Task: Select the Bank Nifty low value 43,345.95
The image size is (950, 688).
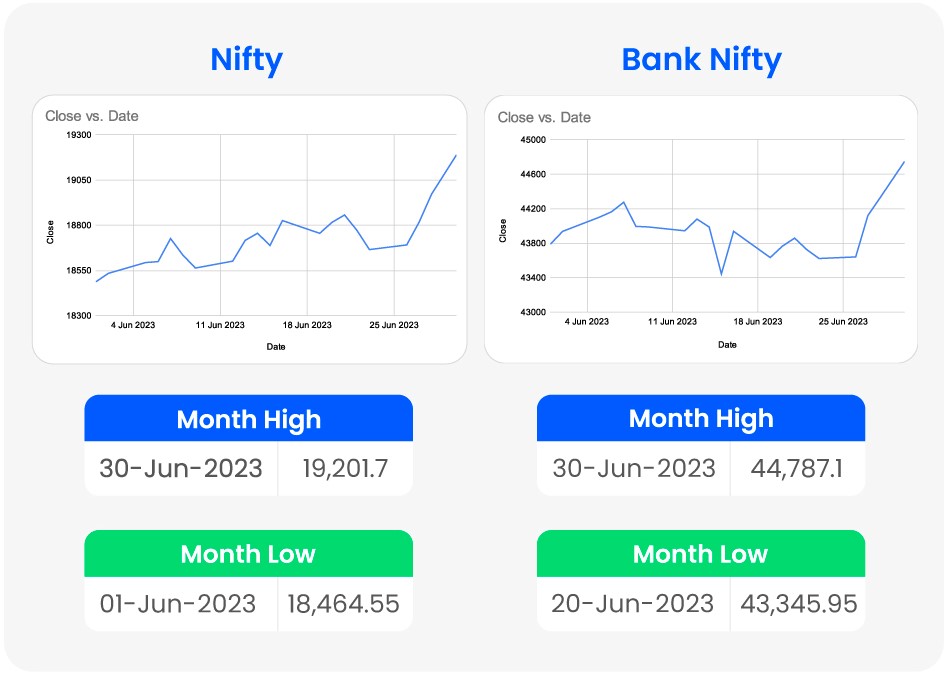Action: 798,604
